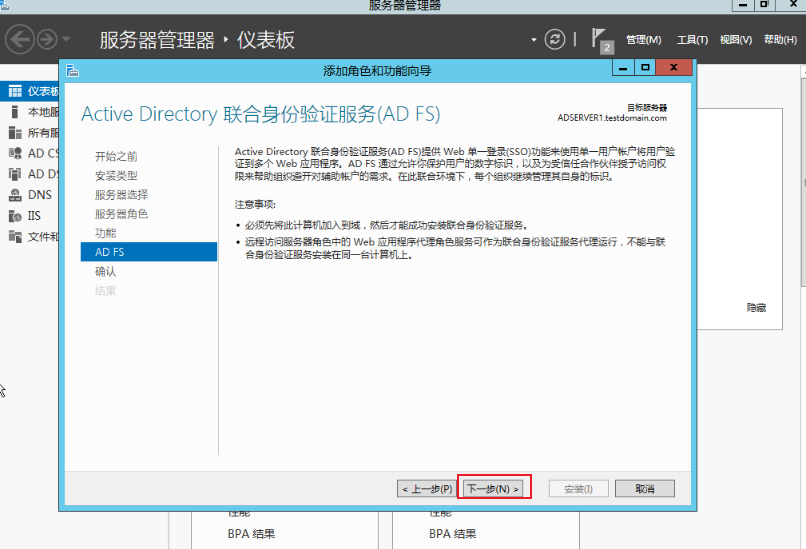Click 隐藏 link in dashboard panel
The image size is (806, 549).
[x=756, y=307]
